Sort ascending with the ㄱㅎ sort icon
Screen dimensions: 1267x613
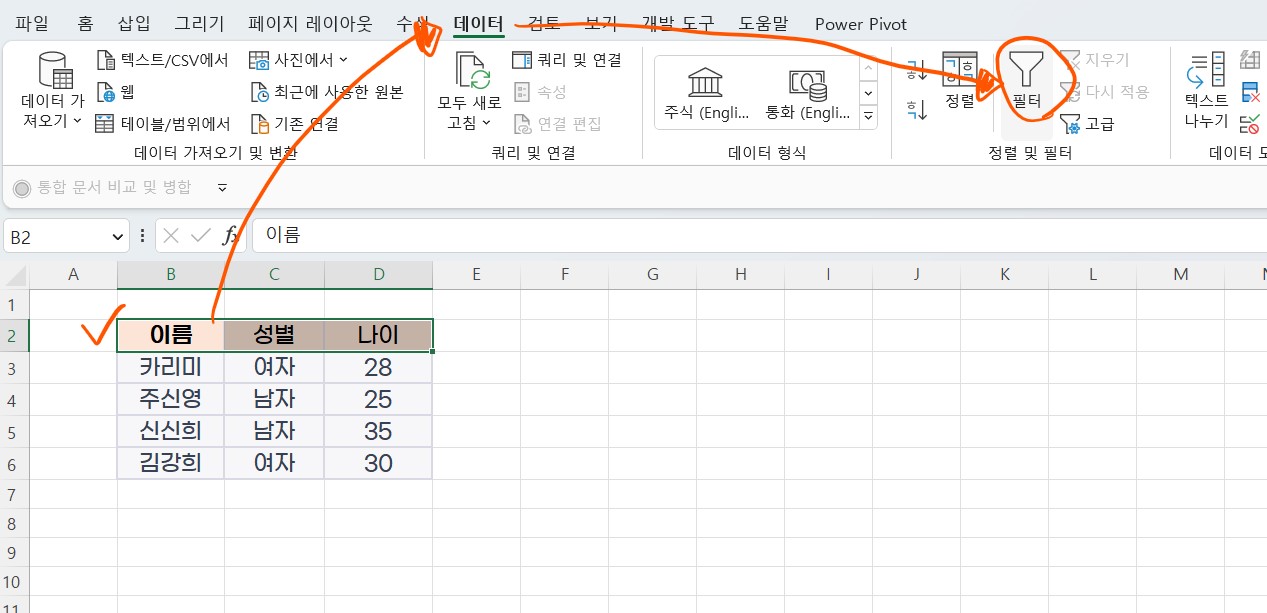(915, 68)
